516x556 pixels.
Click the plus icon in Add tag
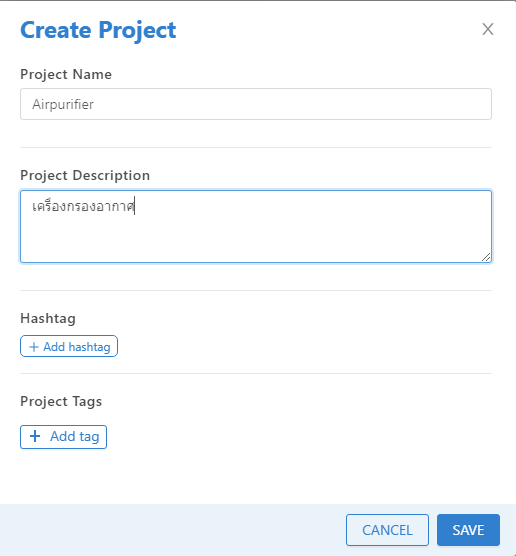coord(35,436)
